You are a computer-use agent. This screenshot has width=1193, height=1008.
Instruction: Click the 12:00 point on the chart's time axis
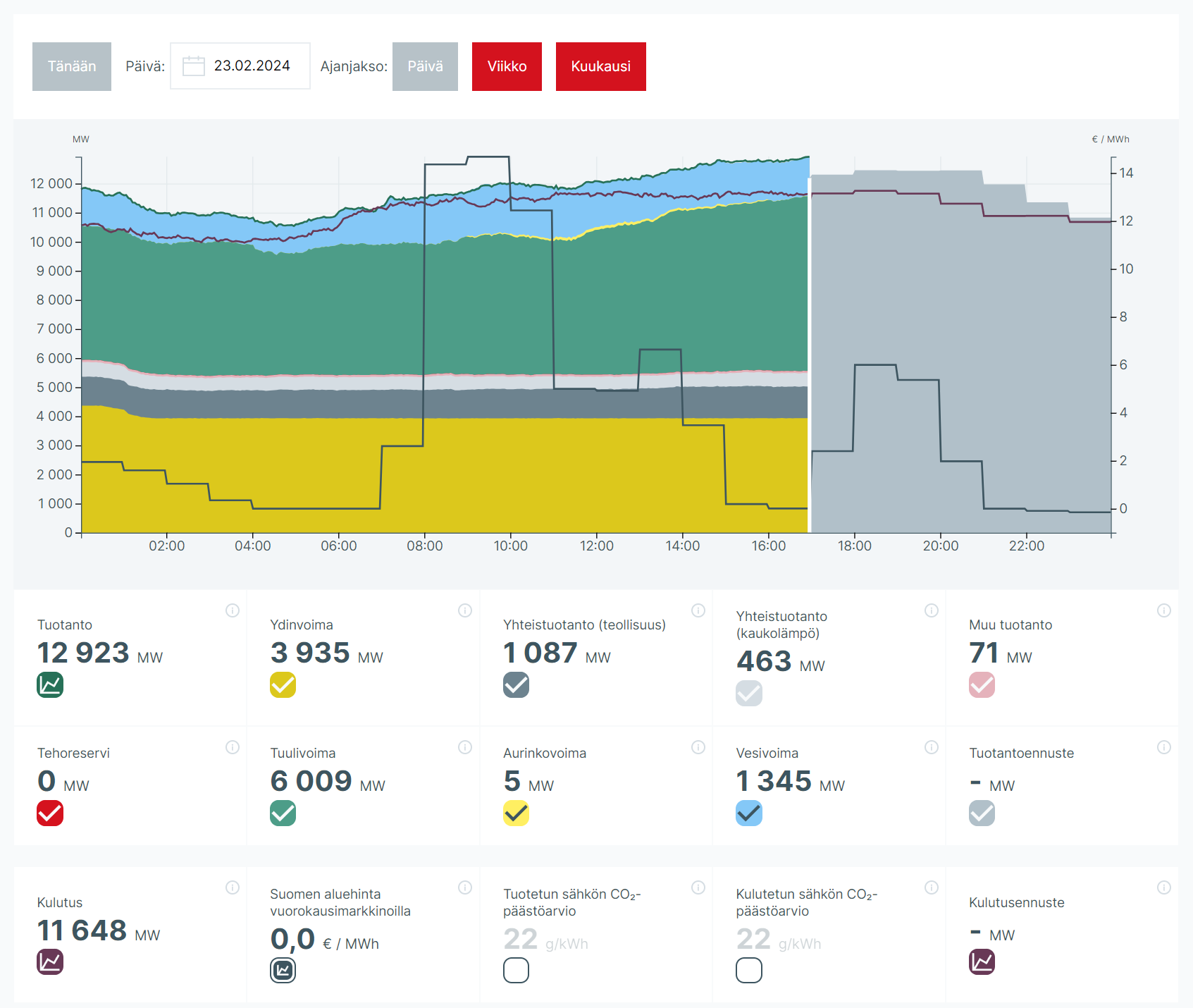(596, 546)
